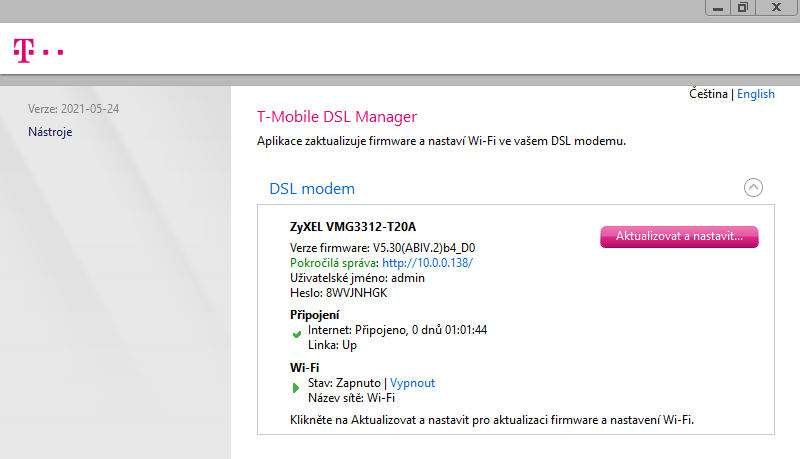Screen dimensions: 800x459
Task: Select Čeština language option
Action: (708, 94)
